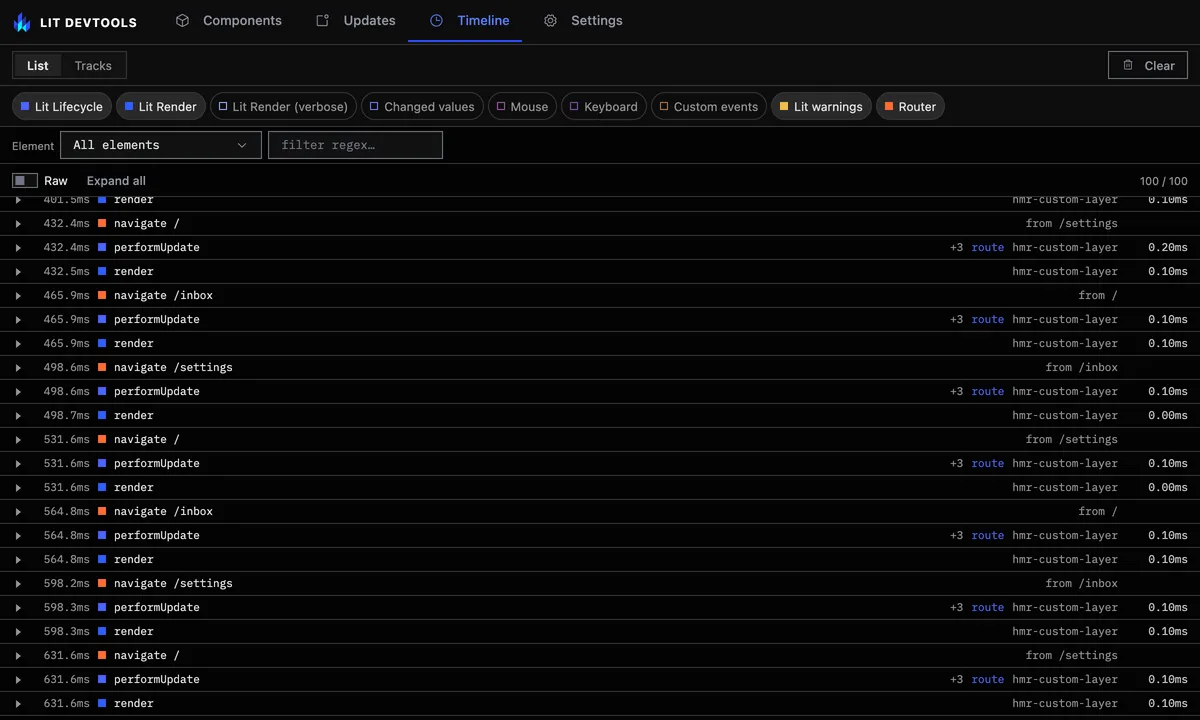The width and height of the screenshot is (1200, 720).
Task: Expand the 498.6ms navigate /settings row
Action: (18, 368)
